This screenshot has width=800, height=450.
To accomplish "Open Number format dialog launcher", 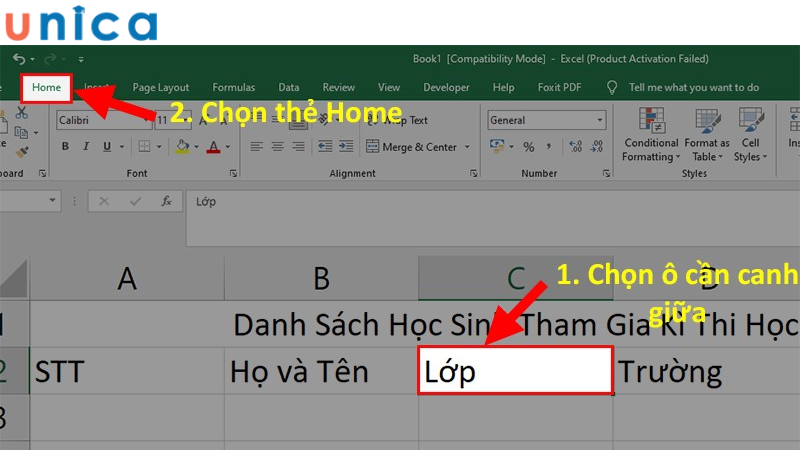I will coord(606,173).
